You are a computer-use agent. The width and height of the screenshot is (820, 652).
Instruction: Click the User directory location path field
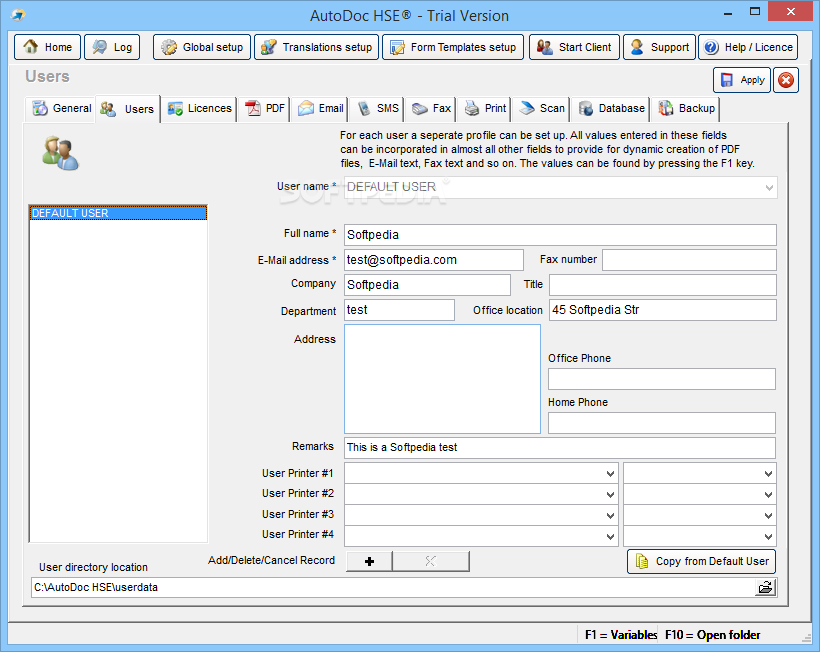point(392,587)
